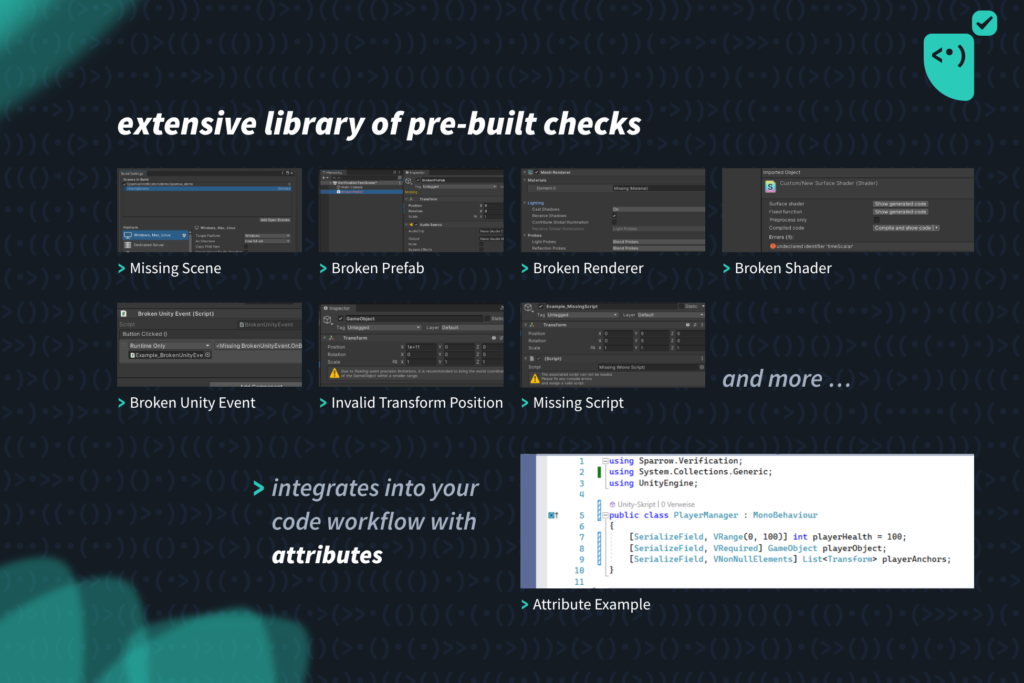This screenshot has width=1024, height=683.
Task: Toggle the Contribute Global Illumination checkbox
Action: coord(615,222)
